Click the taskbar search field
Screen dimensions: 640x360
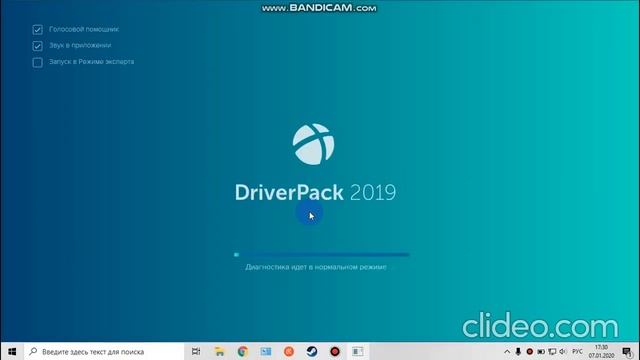pos(104,351)
